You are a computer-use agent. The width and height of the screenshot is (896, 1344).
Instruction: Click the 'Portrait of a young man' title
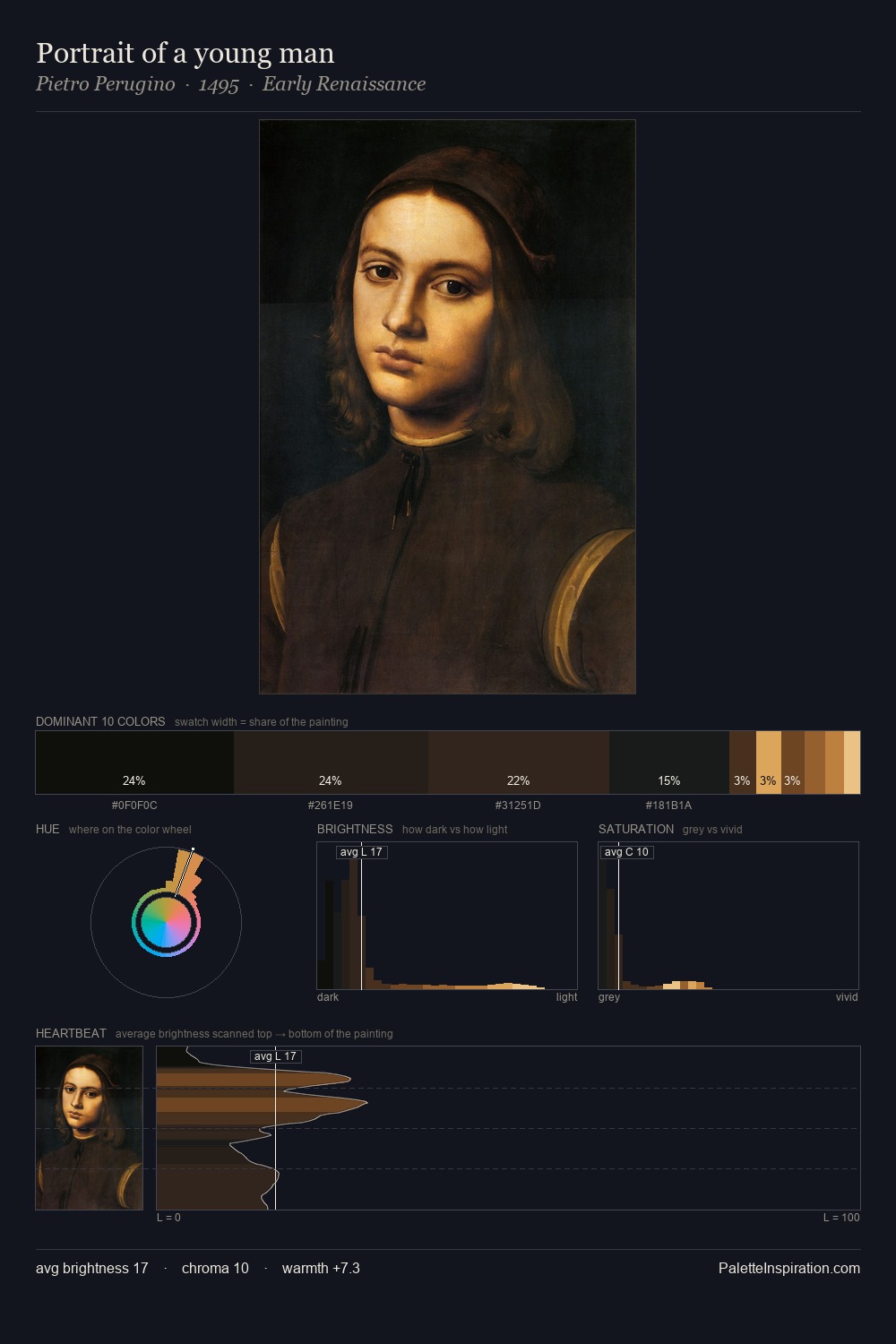185,53
